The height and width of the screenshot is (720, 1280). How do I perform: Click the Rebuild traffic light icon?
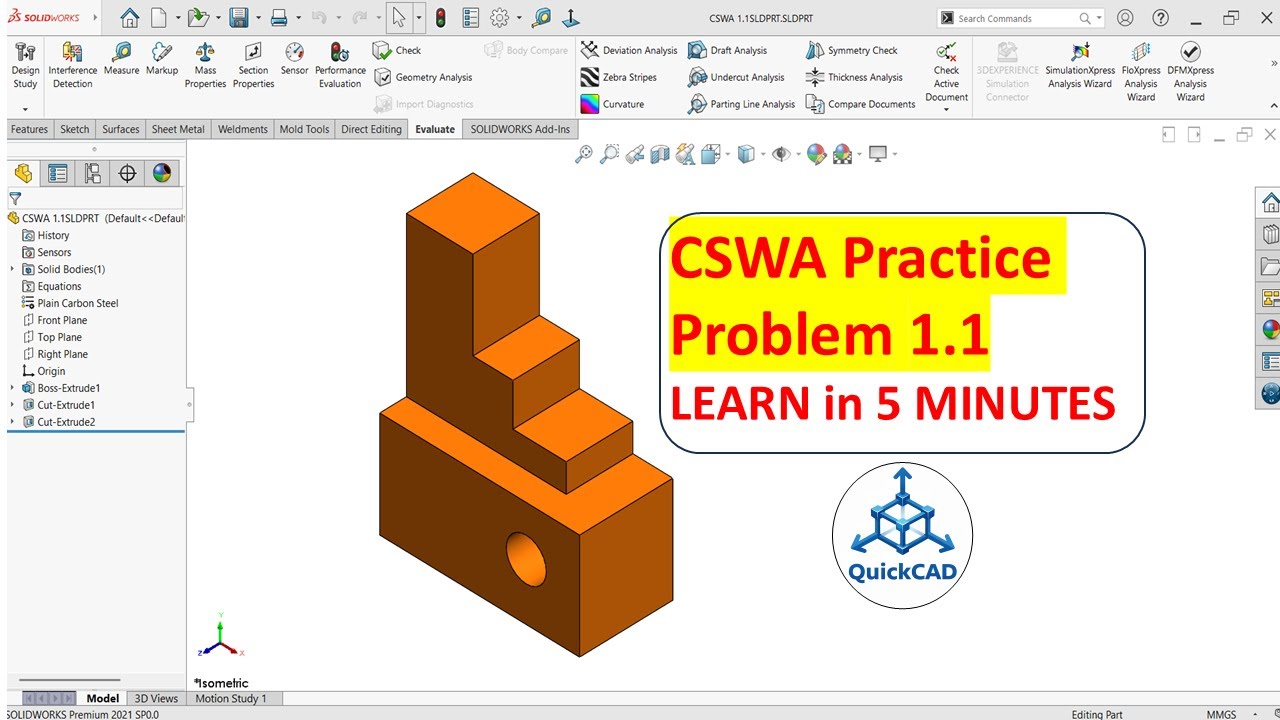(441, 18)
